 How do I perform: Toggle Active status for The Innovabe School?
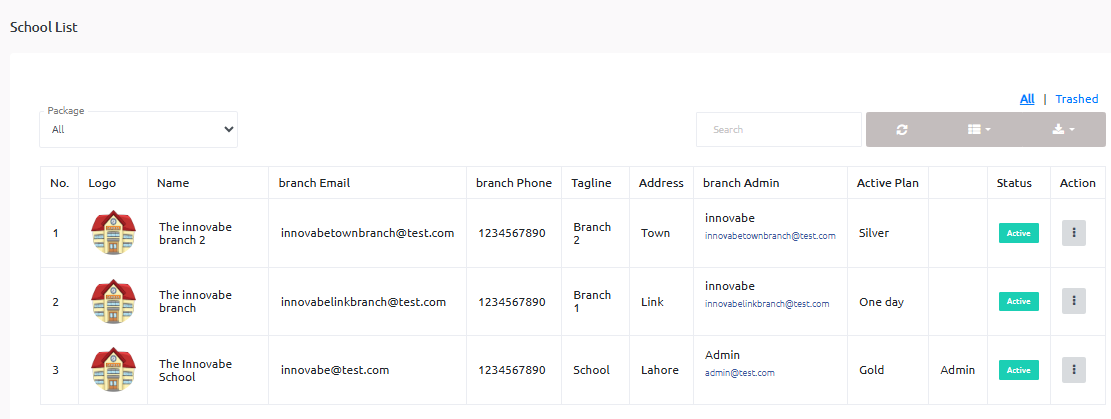(x=1018, y=370)
